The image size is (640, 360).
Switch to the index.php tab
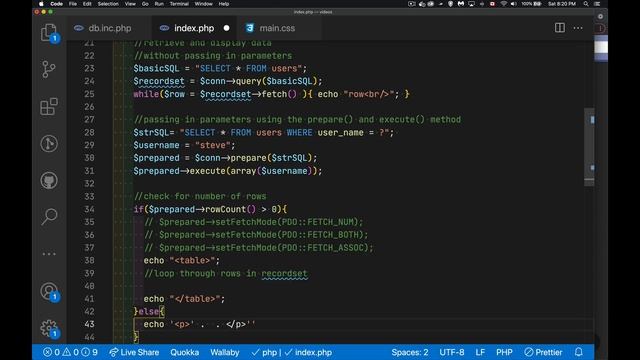pos(194,28)
